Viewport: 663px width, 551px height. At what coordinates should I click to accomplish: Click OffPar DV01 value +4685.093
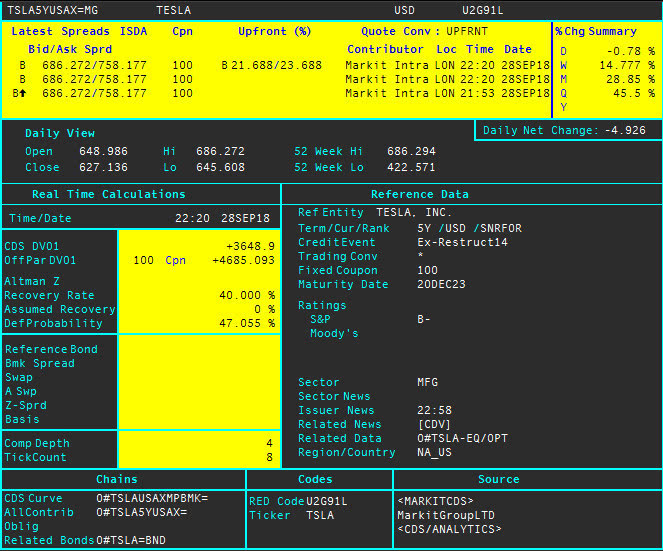(244, 260)
